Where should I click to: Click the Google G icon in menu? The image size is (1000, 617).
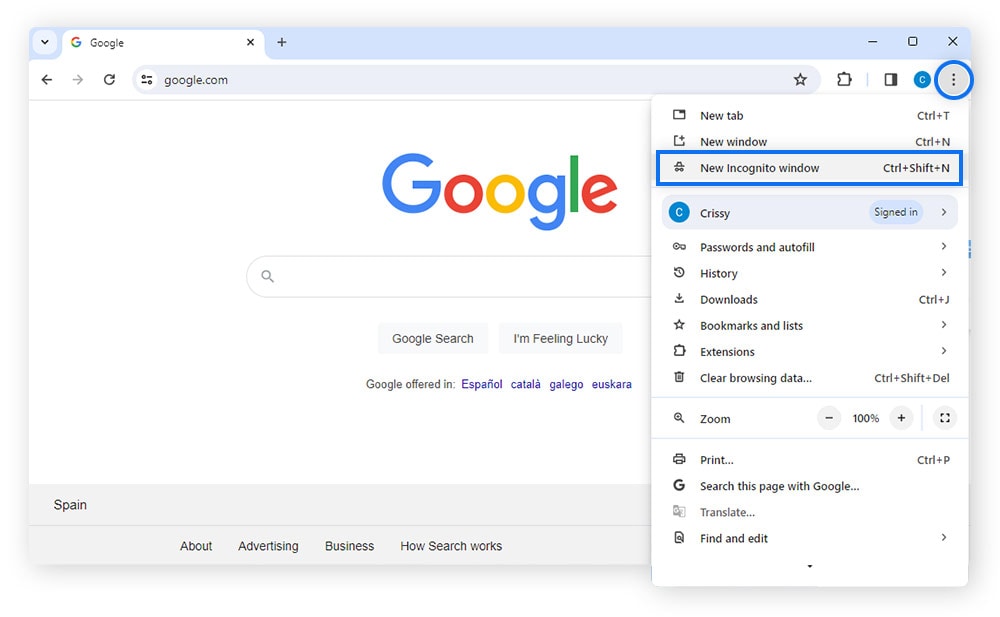[679, 485]
